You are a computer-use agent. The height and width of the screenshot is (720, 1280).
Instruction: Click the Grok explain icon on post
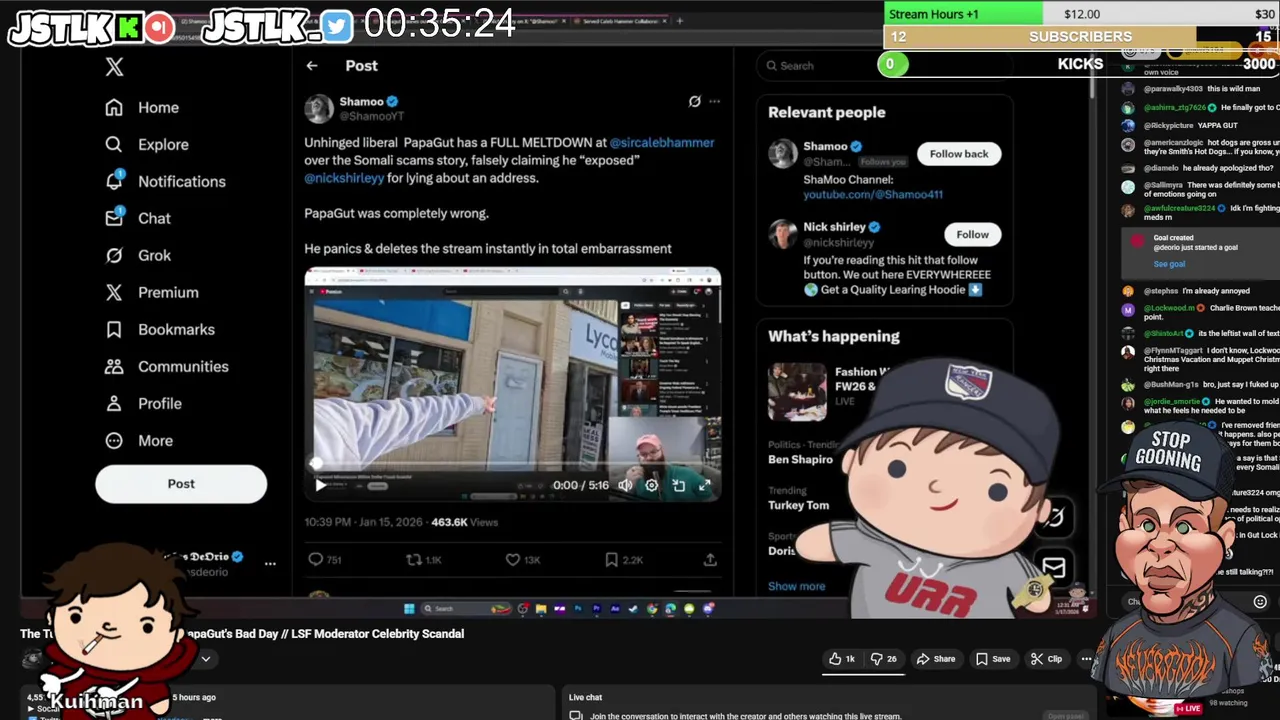[x=694, y=101]
